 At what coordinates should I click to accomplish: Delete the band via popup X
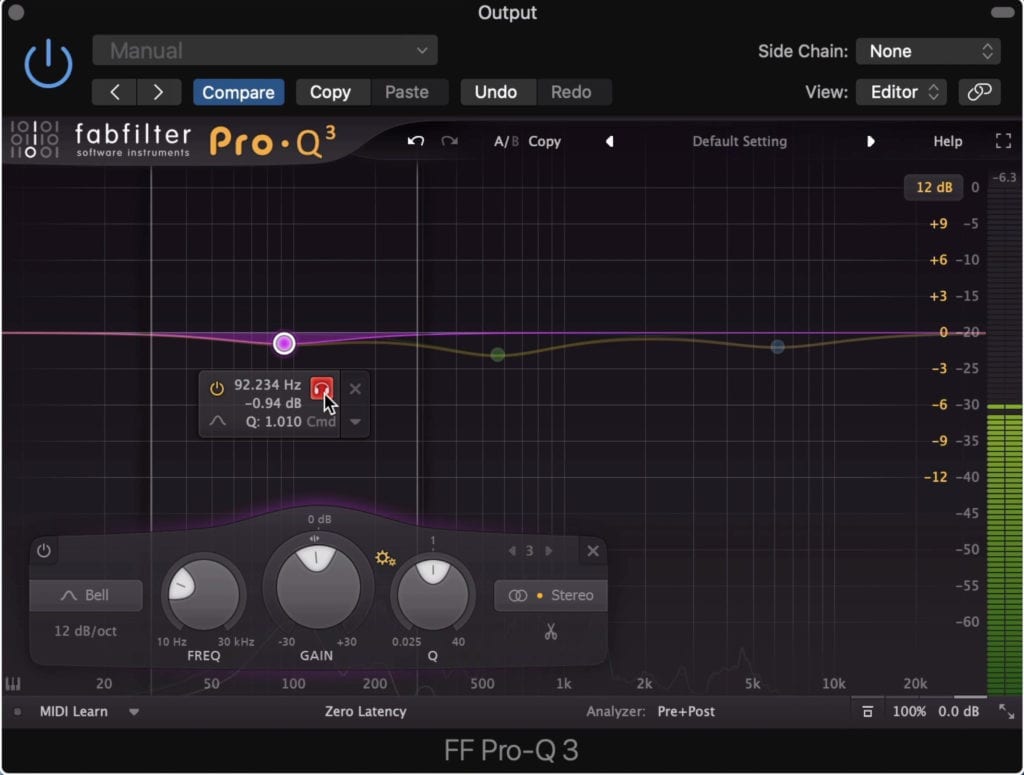point(355,389)
